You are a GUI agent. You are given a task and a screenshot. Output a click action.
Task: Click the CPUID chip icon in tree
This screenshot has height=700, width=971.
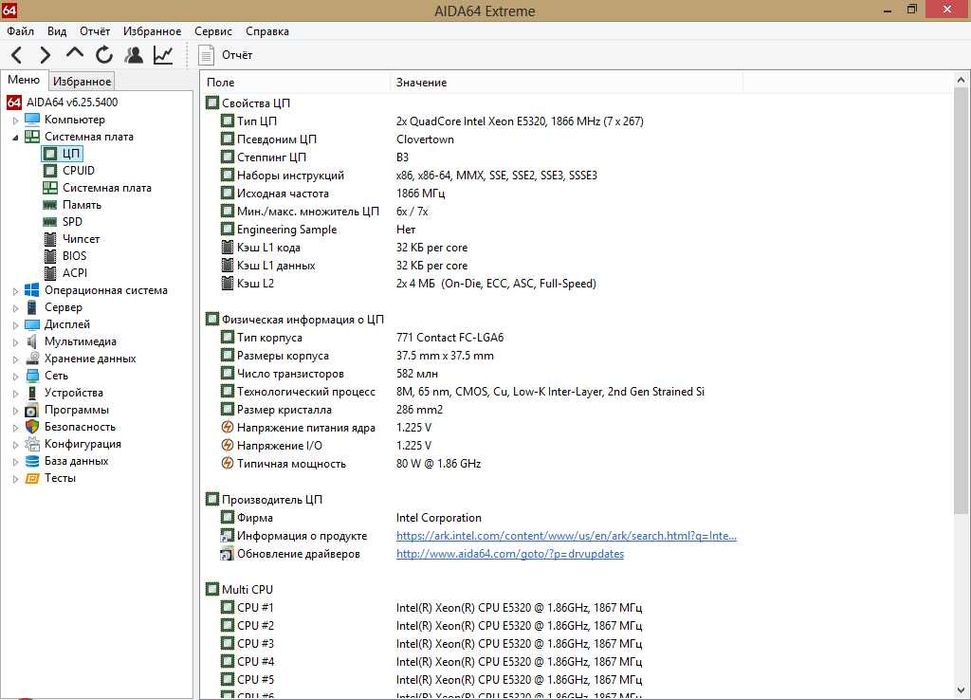pos(50,170)
